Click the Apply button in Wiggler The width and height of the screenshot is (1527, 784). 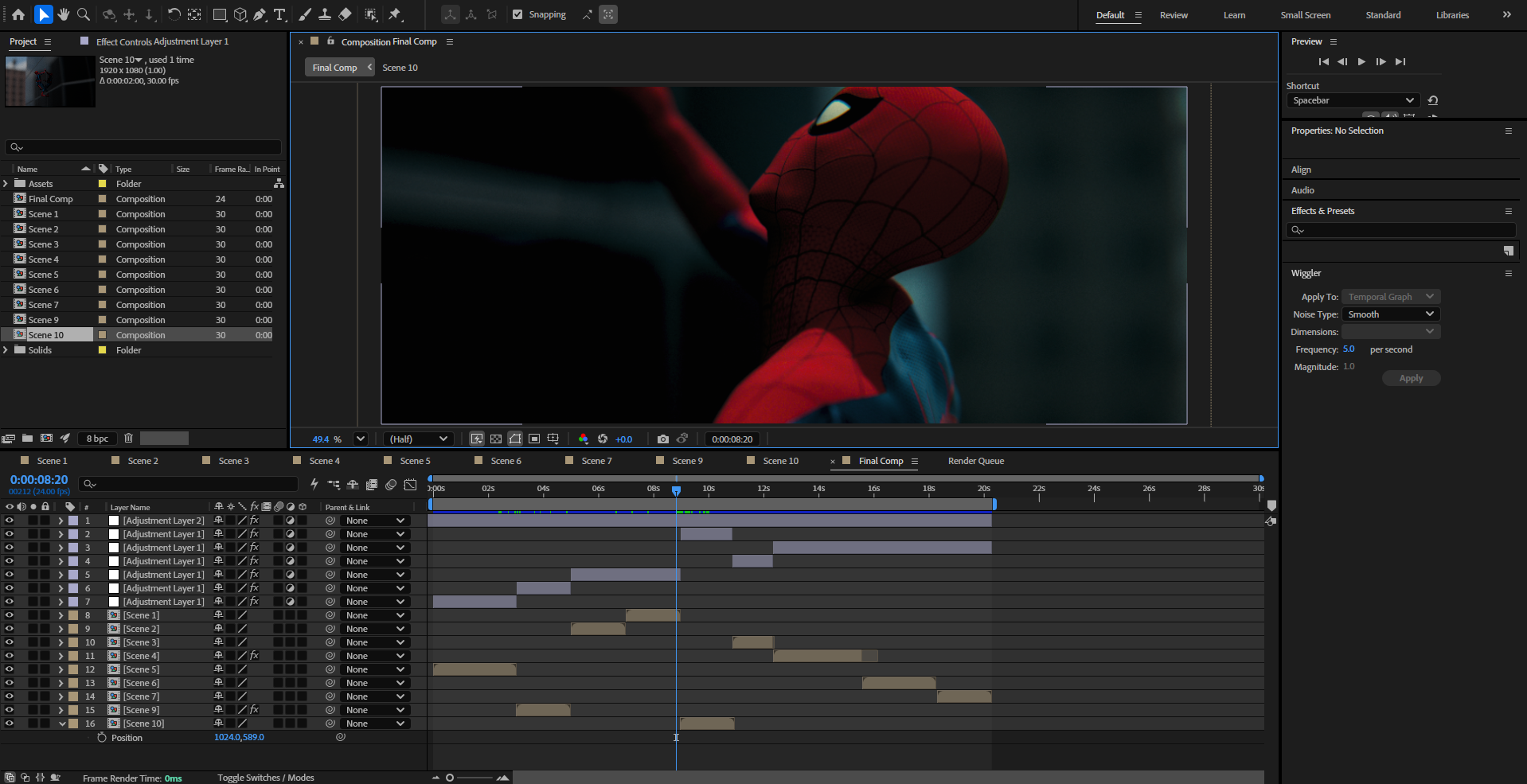pos(1411,378)
